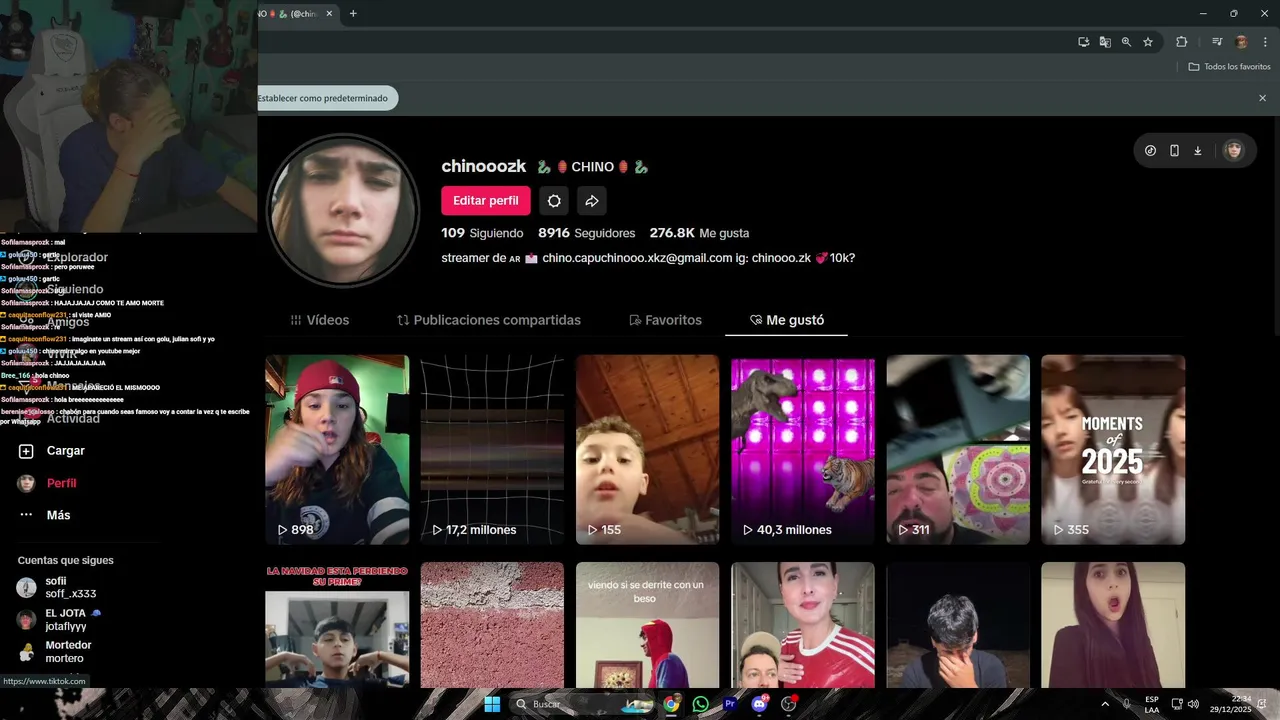This screenshot has width=1280, height=720.
Task: Open Perfil in the sidebar
Action: 48,483
